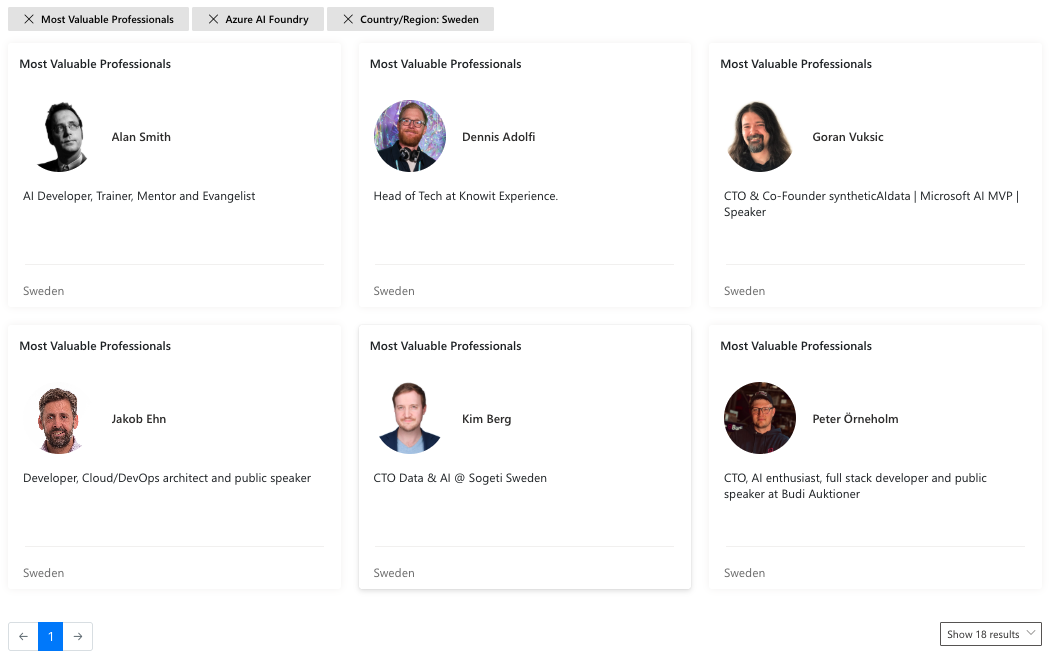Go to the previous results page arrow
This screenshot has width=1051, height=658.
click(23, 636)
